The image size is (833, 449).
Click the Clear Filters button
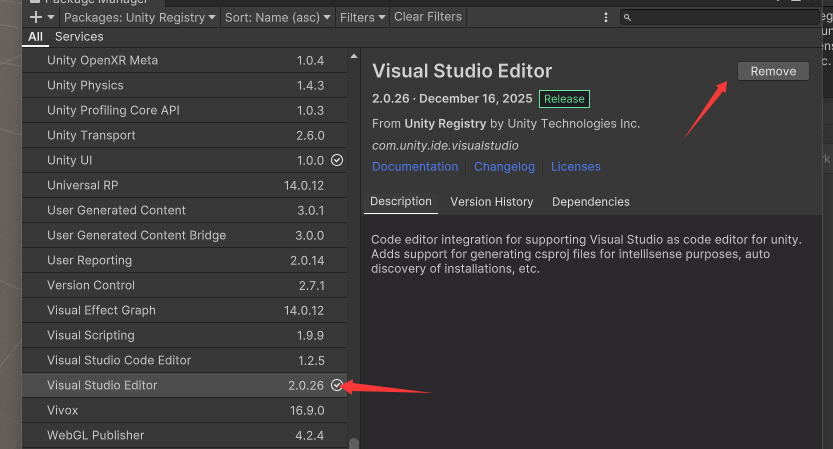[x=427, y=17]
